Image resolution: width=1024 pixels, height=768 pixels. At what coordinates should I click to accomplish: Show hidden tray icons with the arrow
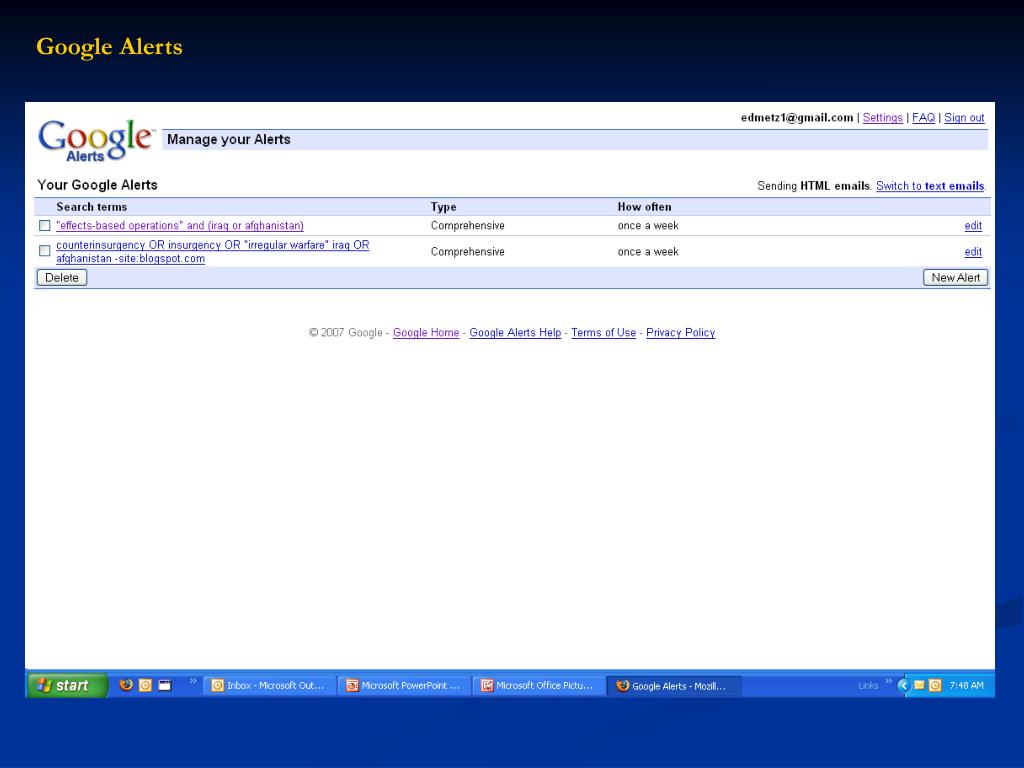[x=903, y=685]
